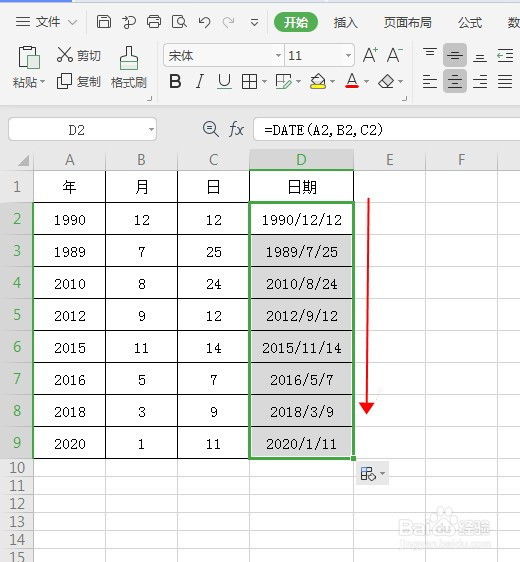This screenshot has width=520, height=562.
Task: Click the Save icon in quick toolbar
Action: click(104, 22)
